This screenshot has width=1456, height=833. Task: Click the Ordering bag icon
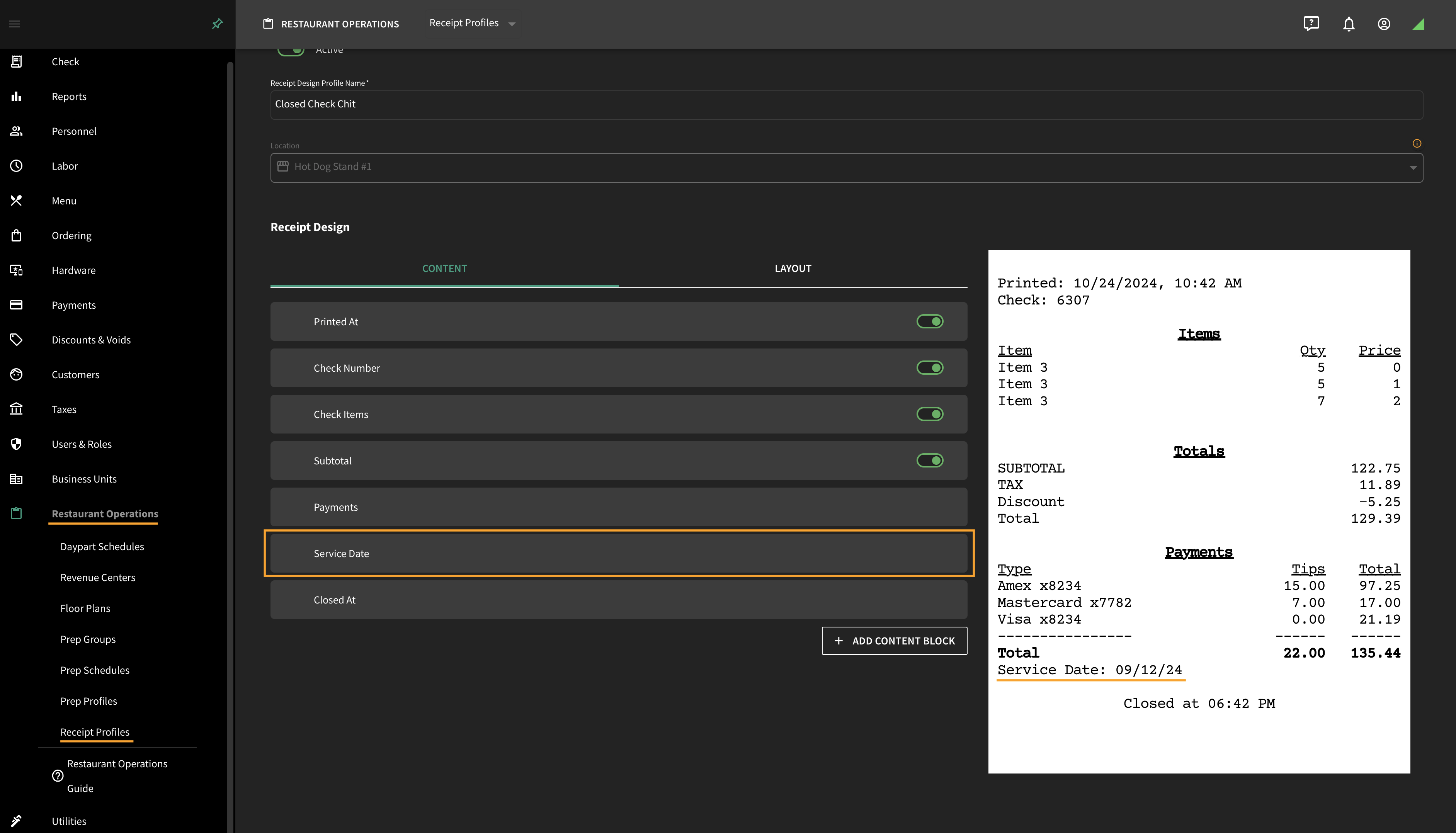pyautogui.click(x=17, y=236)
